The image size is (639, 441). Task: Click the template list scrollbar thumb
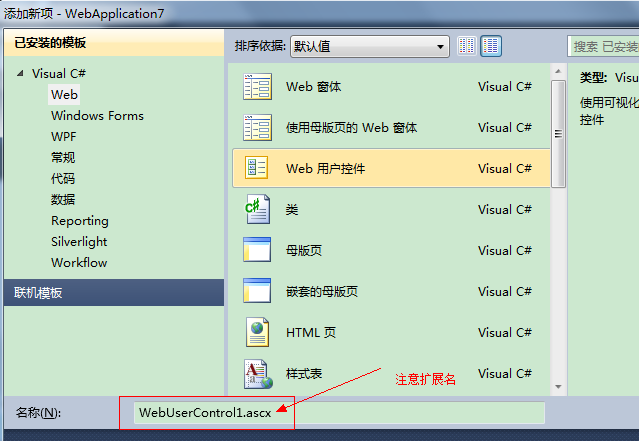tap(558, 134)
